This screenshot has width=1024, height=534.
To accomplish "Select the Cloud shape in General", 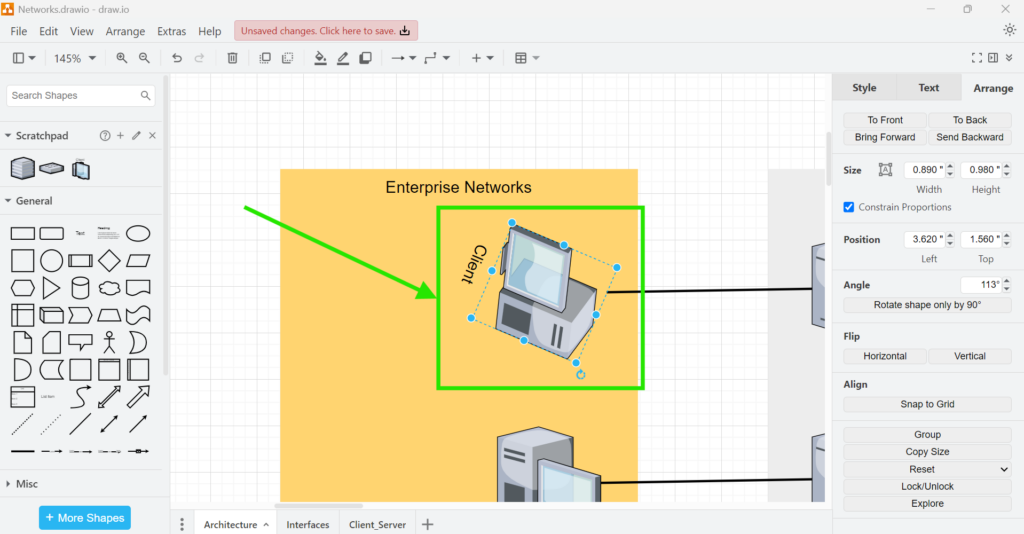I will pyautogui.click(x=109, y=288).
